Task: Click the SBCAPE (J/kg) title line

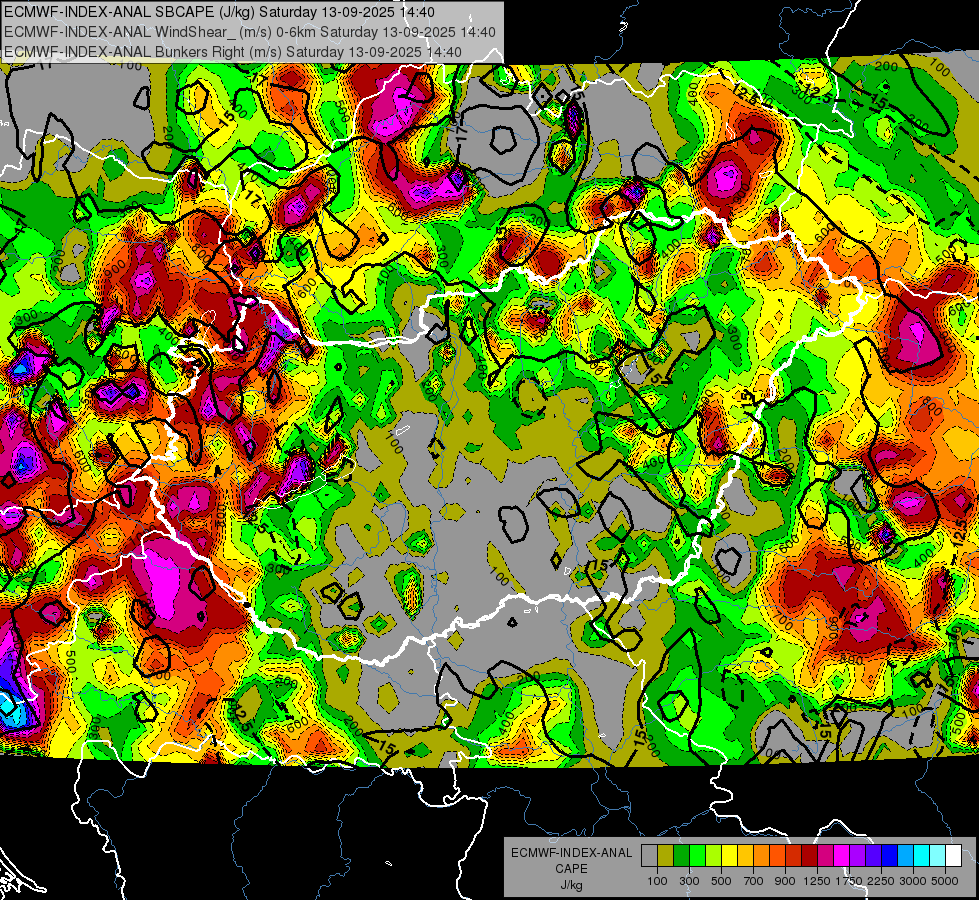Action: coord(219,12)
